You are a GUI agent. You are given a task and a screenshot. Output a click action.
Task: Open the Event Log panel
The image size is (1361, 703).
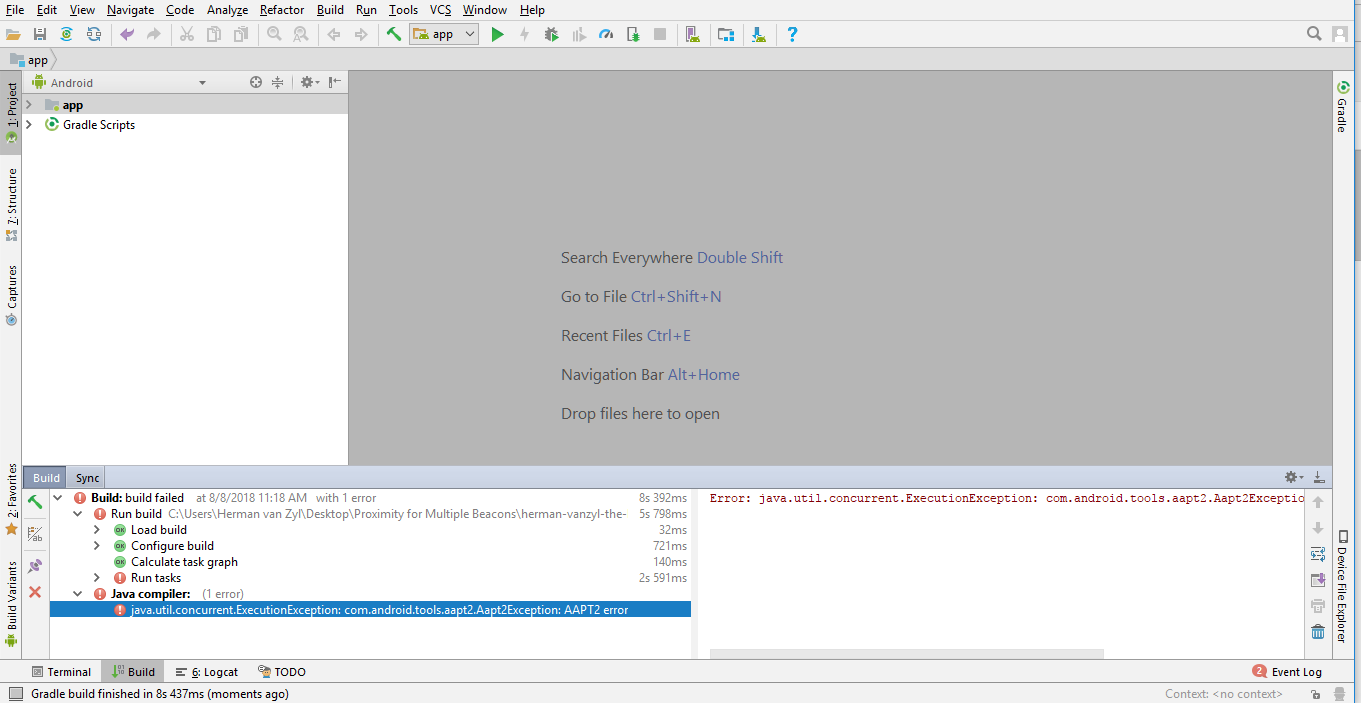[1288, 672]
